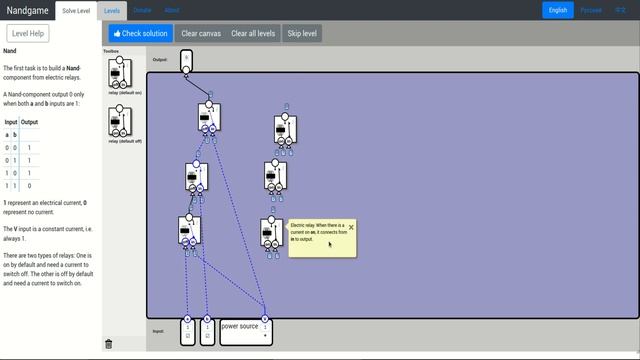
Task: Click the output connector node
Action: pyautogui.click(x=186, y=70)
